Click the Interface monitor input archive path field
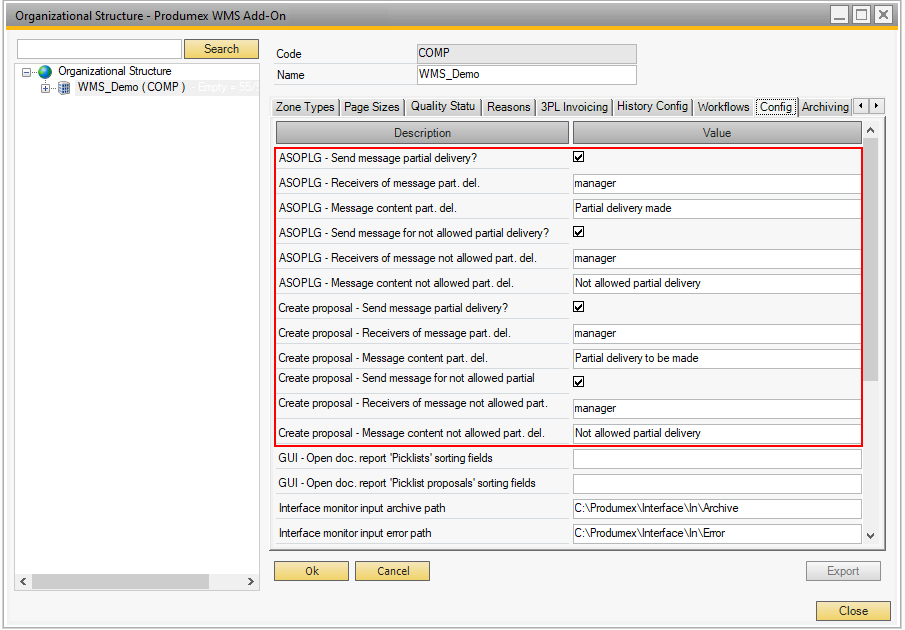This screenshot has width=905, height=630. click(x=716, y=508)
